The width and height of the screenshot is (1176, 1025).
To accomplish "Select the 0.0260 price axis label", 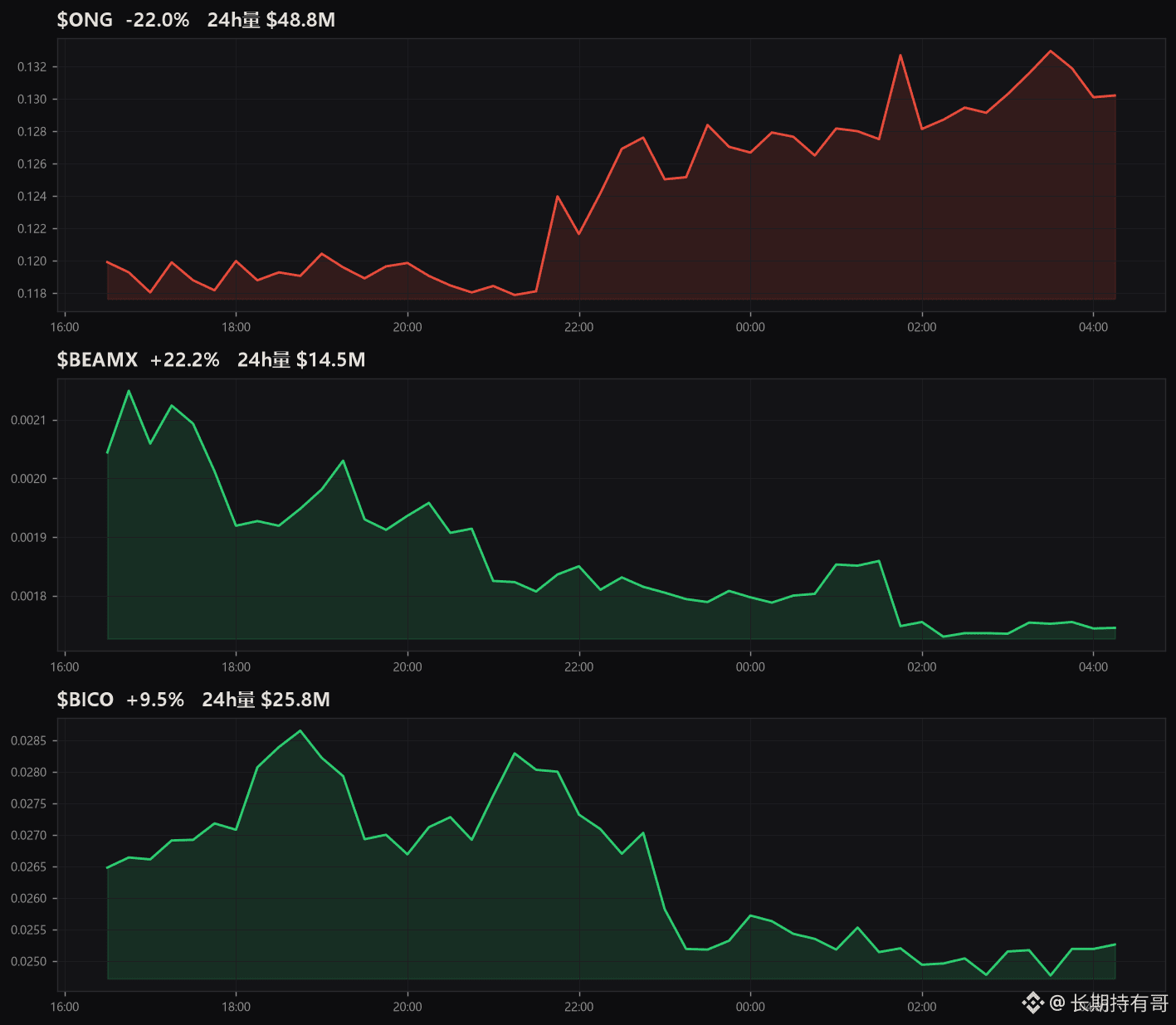I will 29,898.
